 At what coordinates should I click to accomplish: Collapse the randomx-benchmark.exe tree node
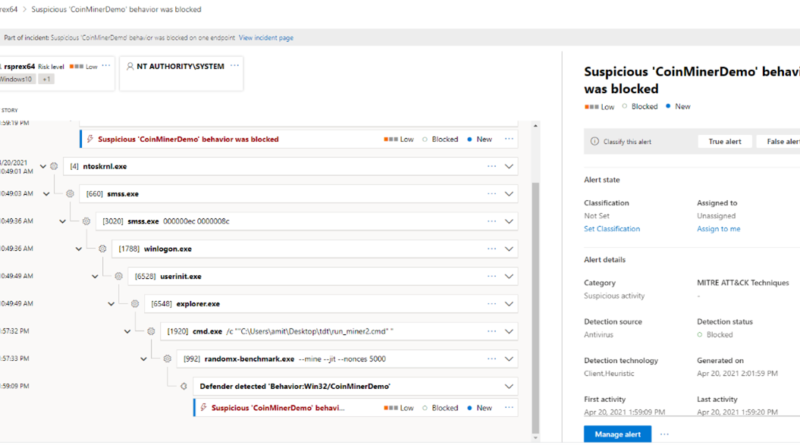coord(144,359)
